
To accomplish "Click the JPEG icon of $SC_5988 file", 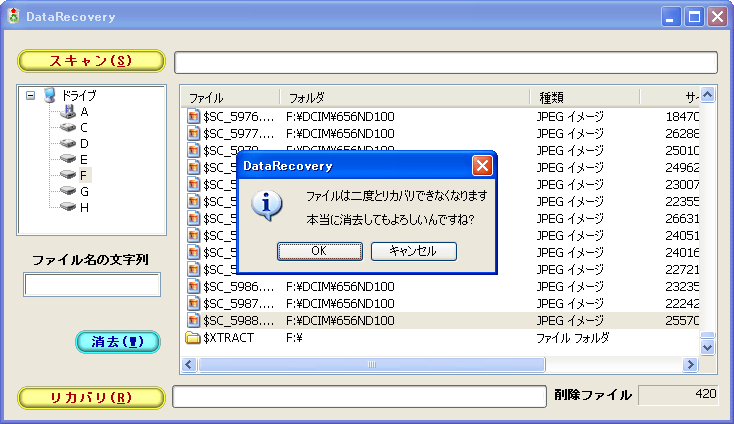I will pos(193,321).
